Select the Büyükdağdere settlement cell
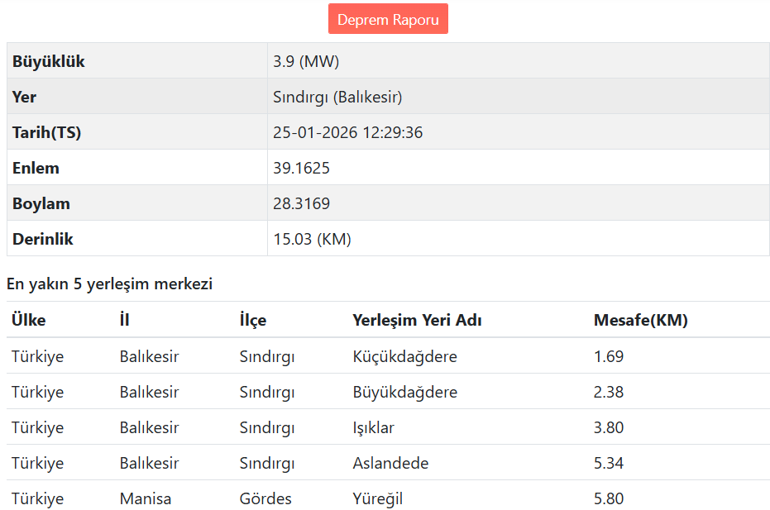Viewport: 770px width, 510px height. 405,392
